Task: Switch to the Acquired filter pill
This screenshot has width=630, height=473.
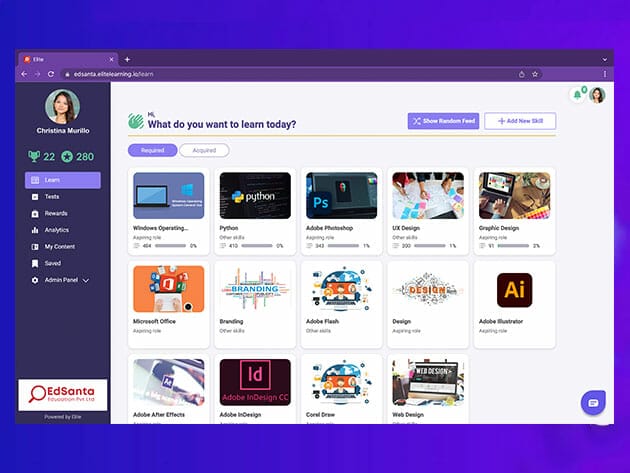Action: tap(204, 150)
